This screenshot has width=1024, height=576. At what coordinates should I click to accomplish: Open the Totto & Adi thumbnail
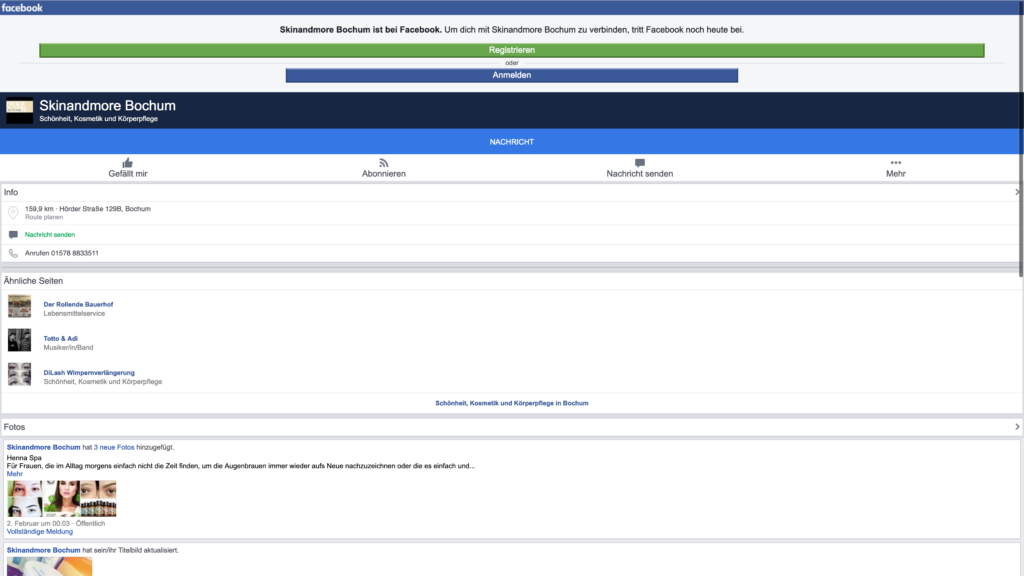(19, 340)
